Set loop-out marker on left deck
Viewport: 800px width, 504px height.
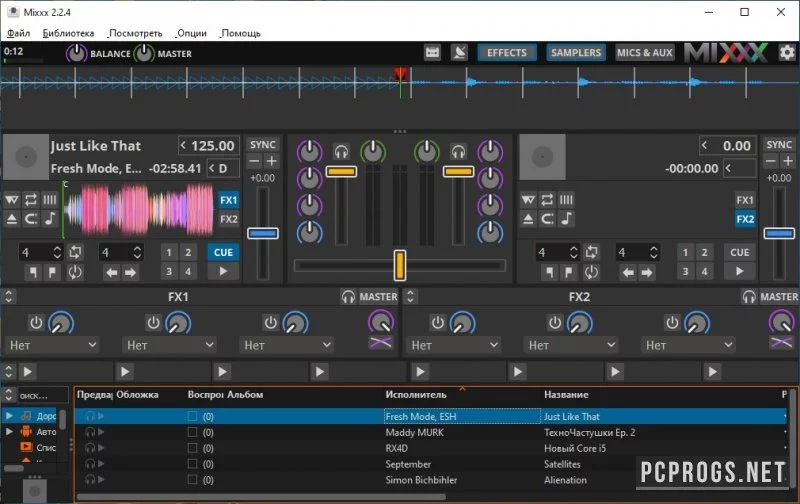pos(52,272)
